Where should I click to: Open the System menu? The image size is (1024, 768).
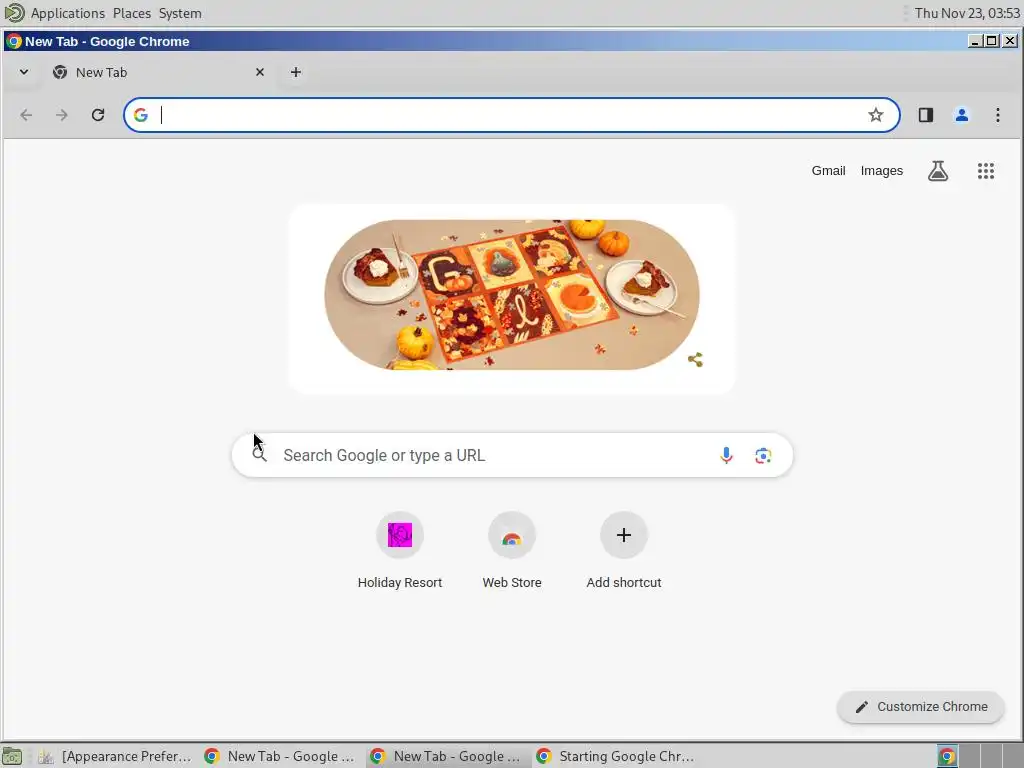pyautogui.click(x=180, y=13)
